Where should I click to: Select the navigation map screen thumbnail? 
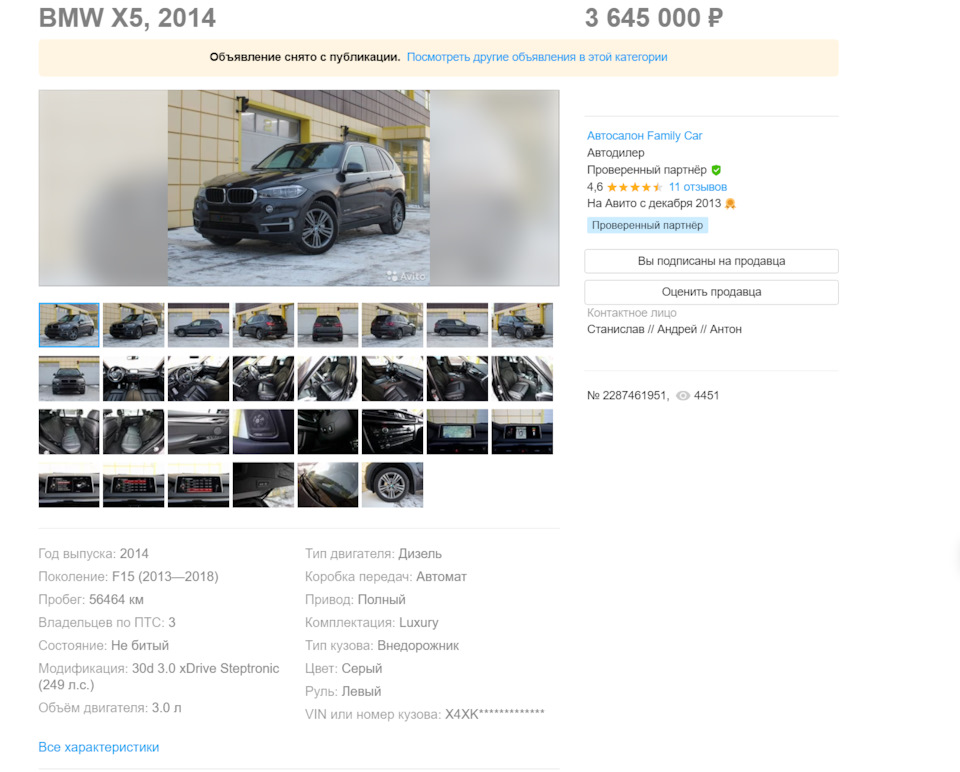point(457,432)
